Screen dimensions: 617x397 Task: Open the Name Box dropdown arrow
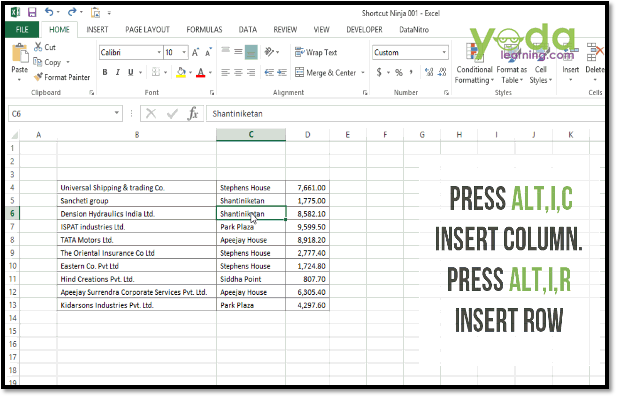click(x=116, y=113)
